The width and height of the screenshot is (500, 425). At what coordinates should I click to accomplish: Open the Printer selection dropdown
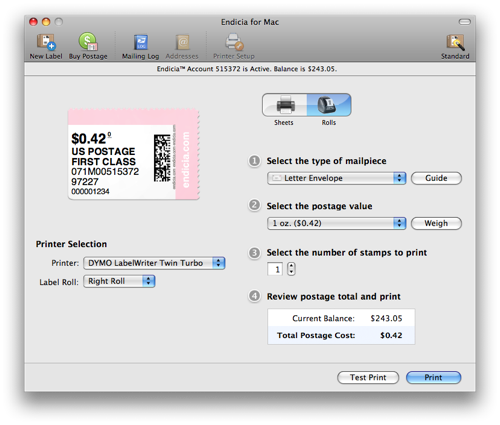pyautogui.click(x=154, y=263)
